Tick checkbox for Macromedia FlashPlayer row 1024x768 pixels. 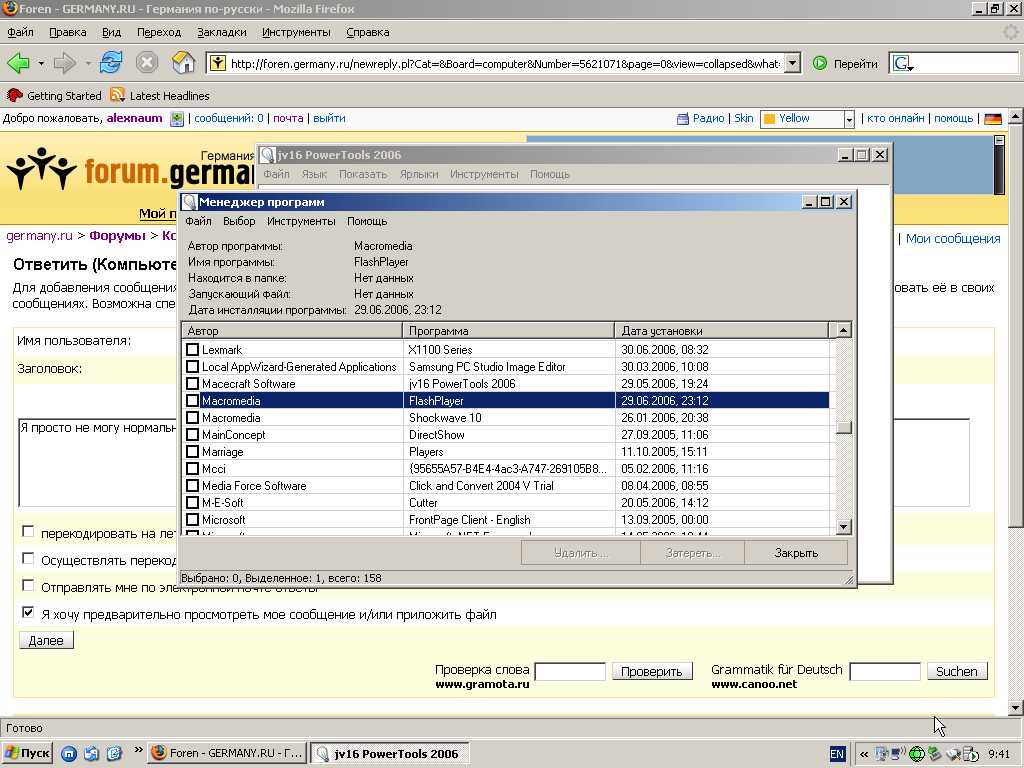(x=193, y=400)
